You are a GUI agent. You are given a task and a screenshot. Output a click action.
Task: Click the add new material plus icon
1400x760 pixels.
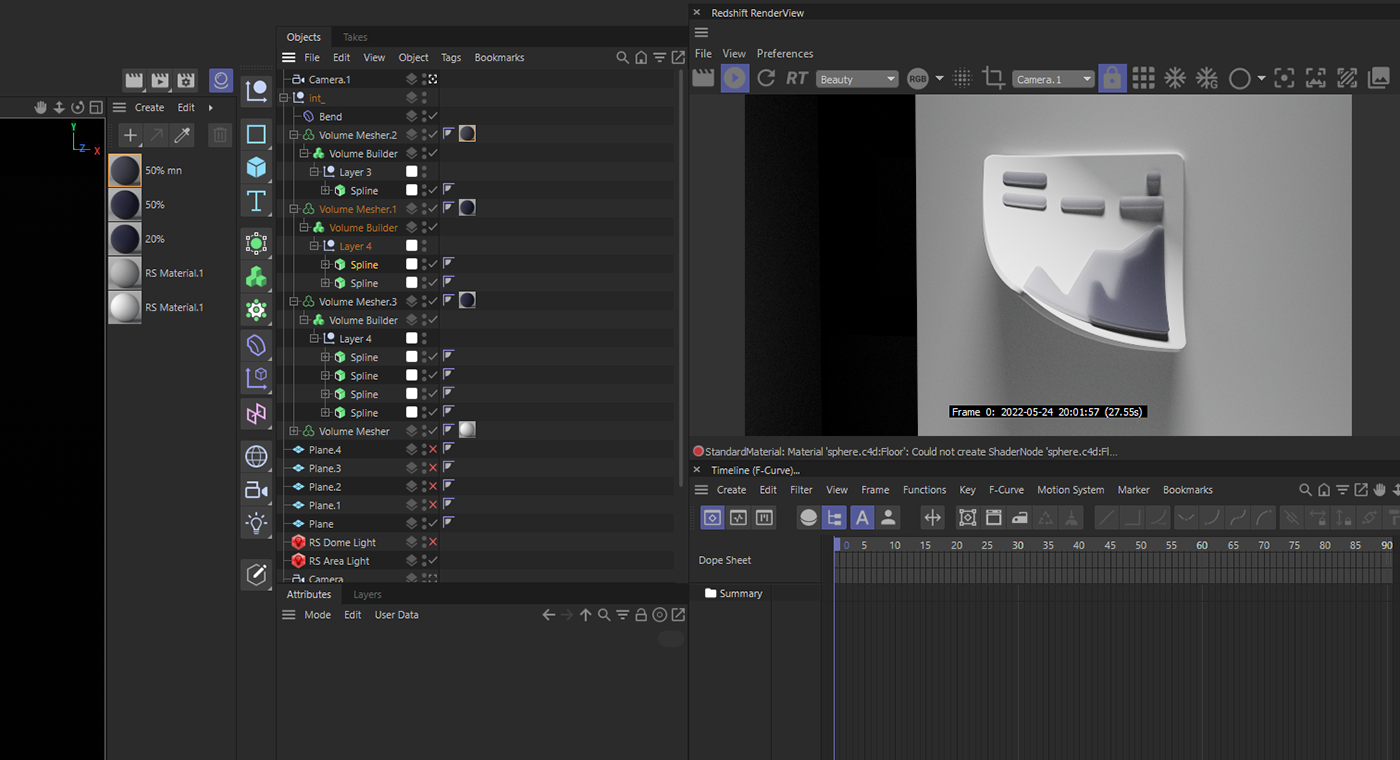[129, 135]
